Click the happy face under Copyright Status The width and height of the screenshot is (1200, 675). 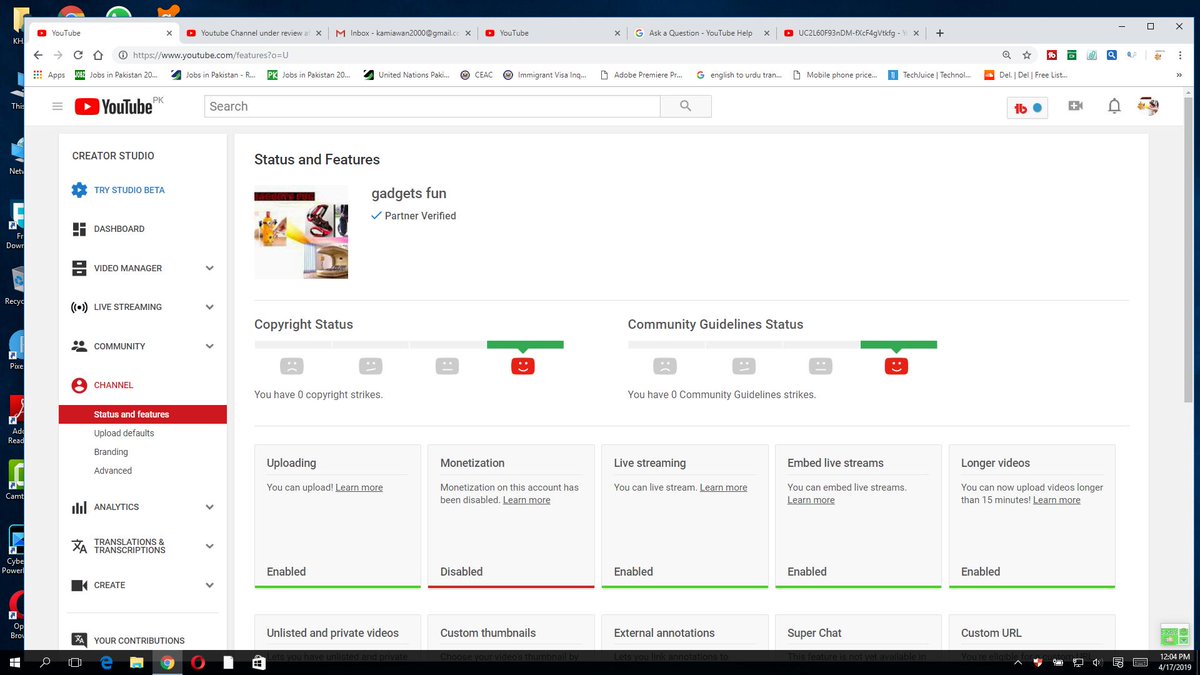pos(523,366)
